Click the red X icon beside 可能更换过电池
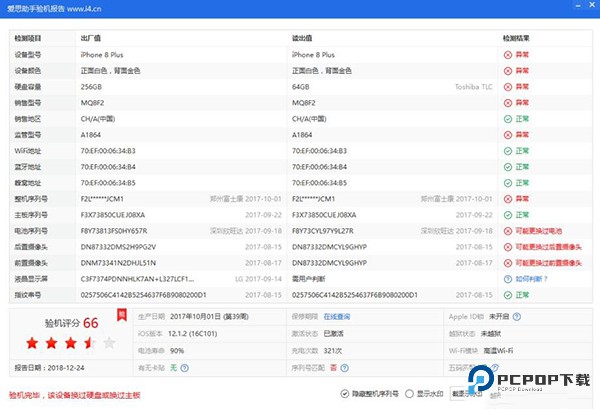This screenshot has height=409, width=600. click(508, 231)
